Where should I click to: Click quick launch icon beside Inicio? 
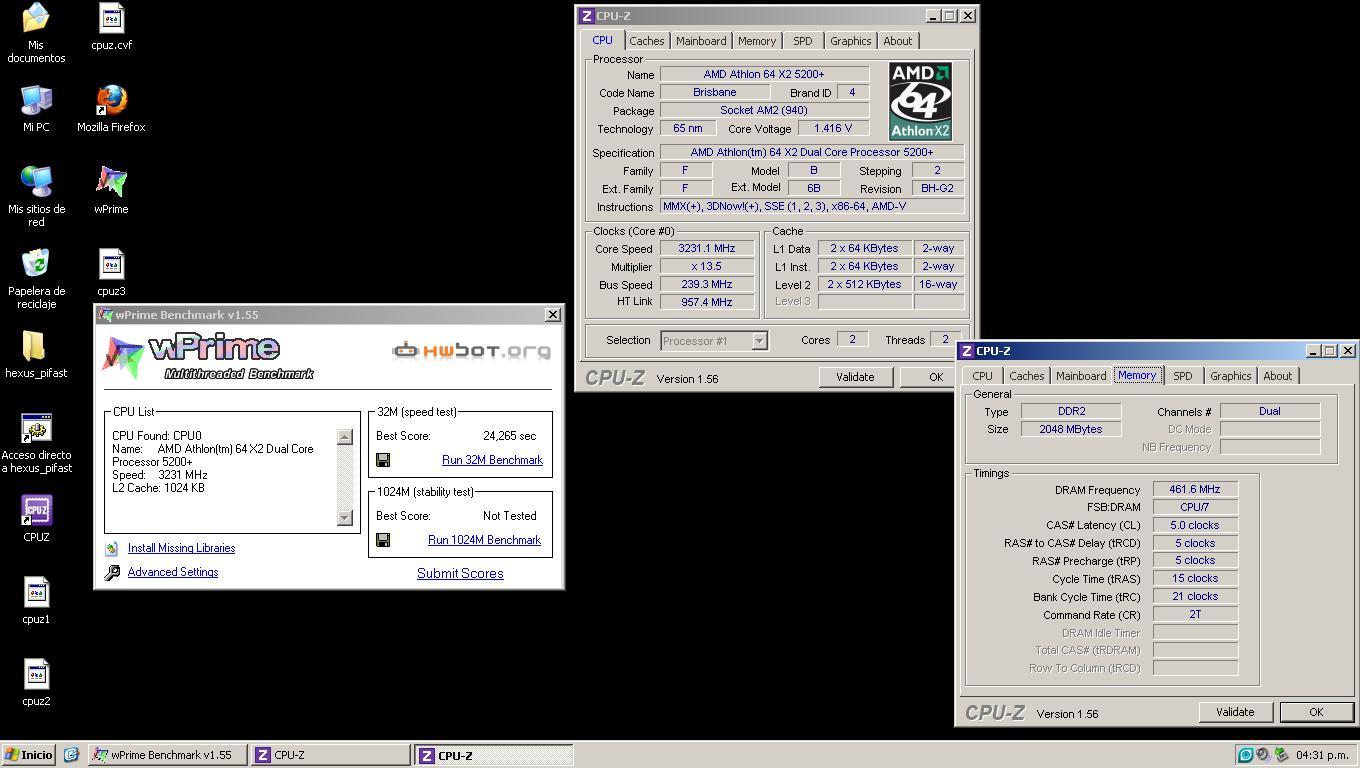(x=71, y=755)
